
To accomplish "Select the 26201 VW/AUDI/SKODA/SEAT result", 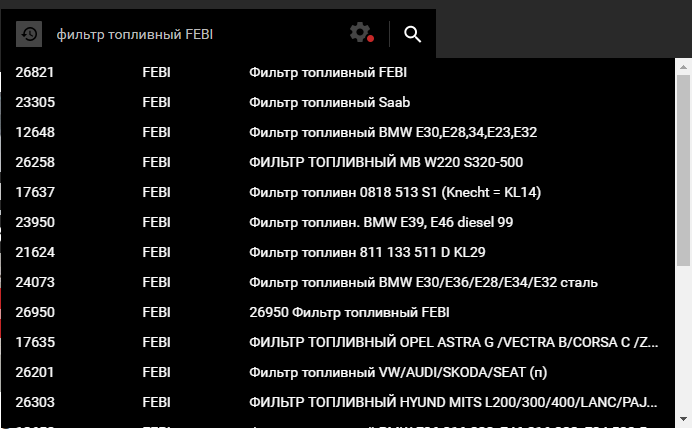I will click(338, 373).
